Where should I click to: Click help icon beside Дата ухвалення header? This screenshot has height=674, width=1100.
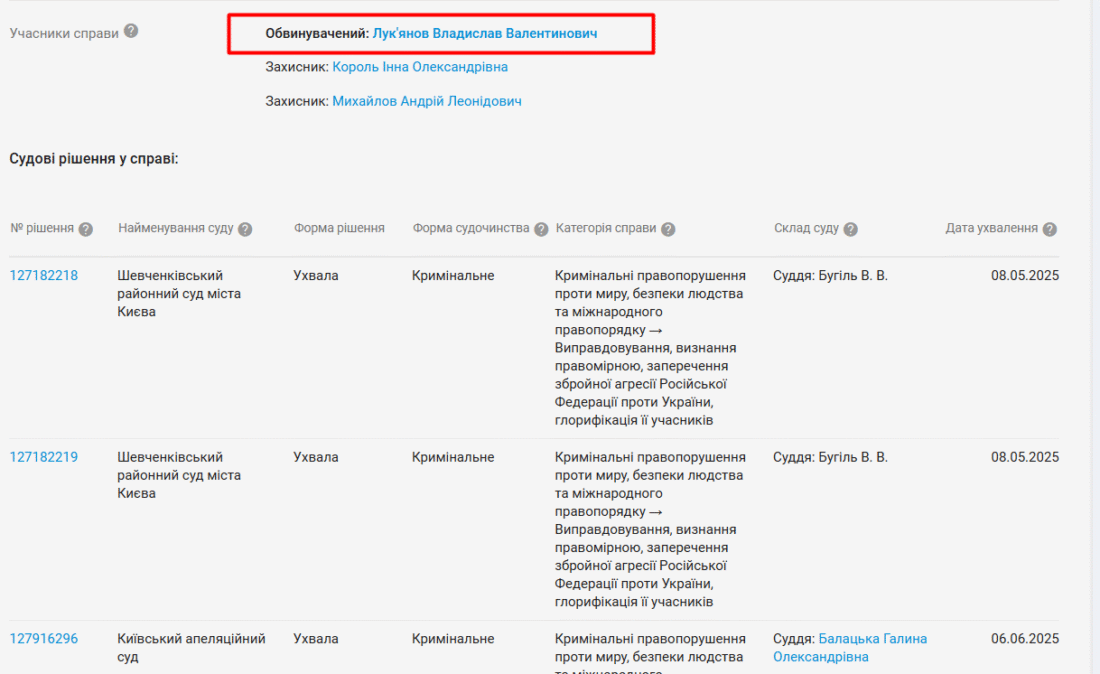[1049, 229]
